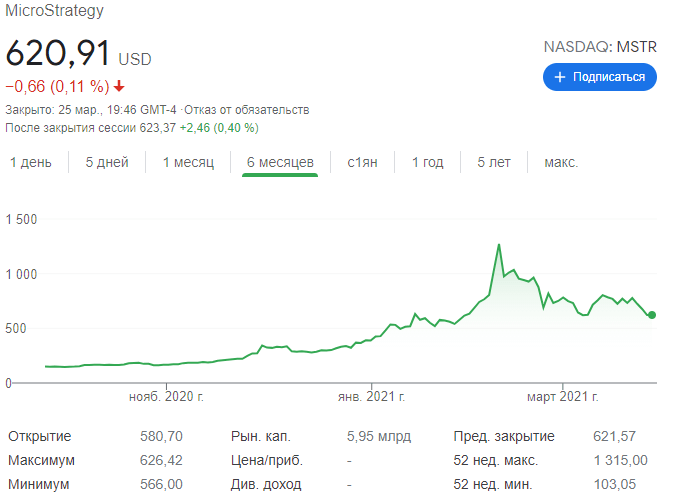
Task: Click the plus icon on Подписаться
Action: [560, 77]
